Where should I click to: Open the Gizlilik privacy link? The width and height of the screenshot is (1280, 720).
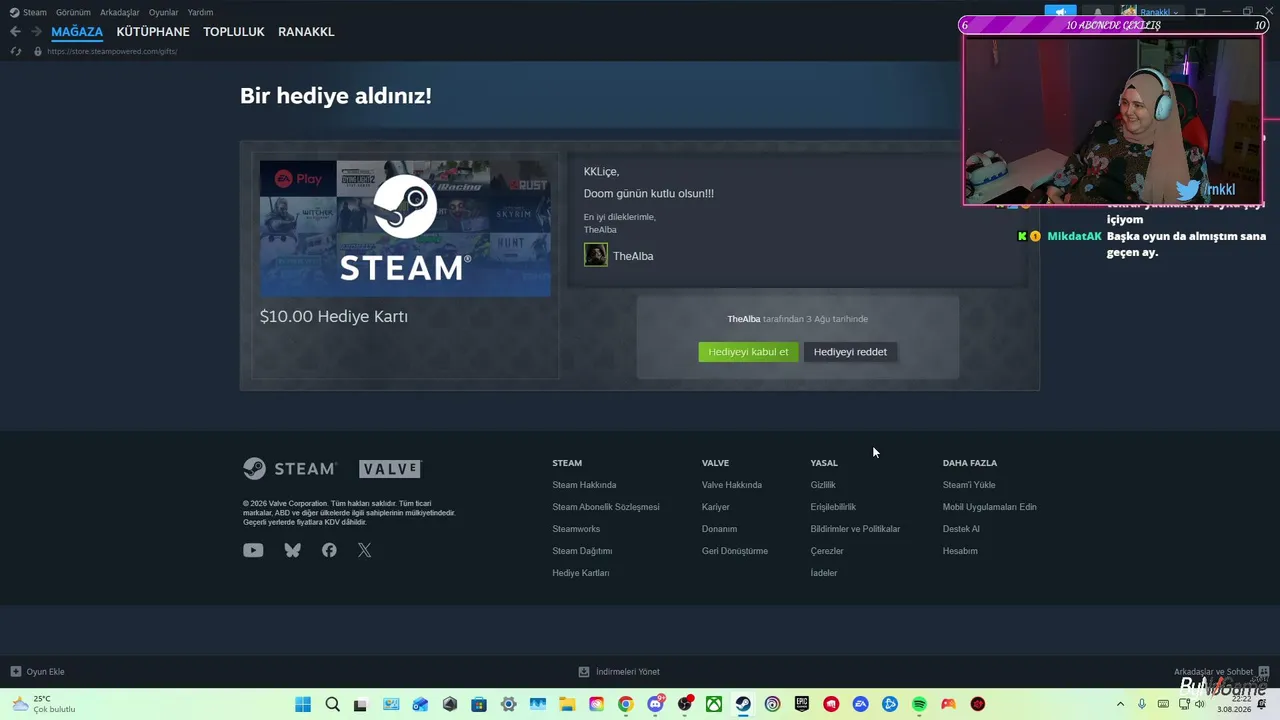click(823, 485)
